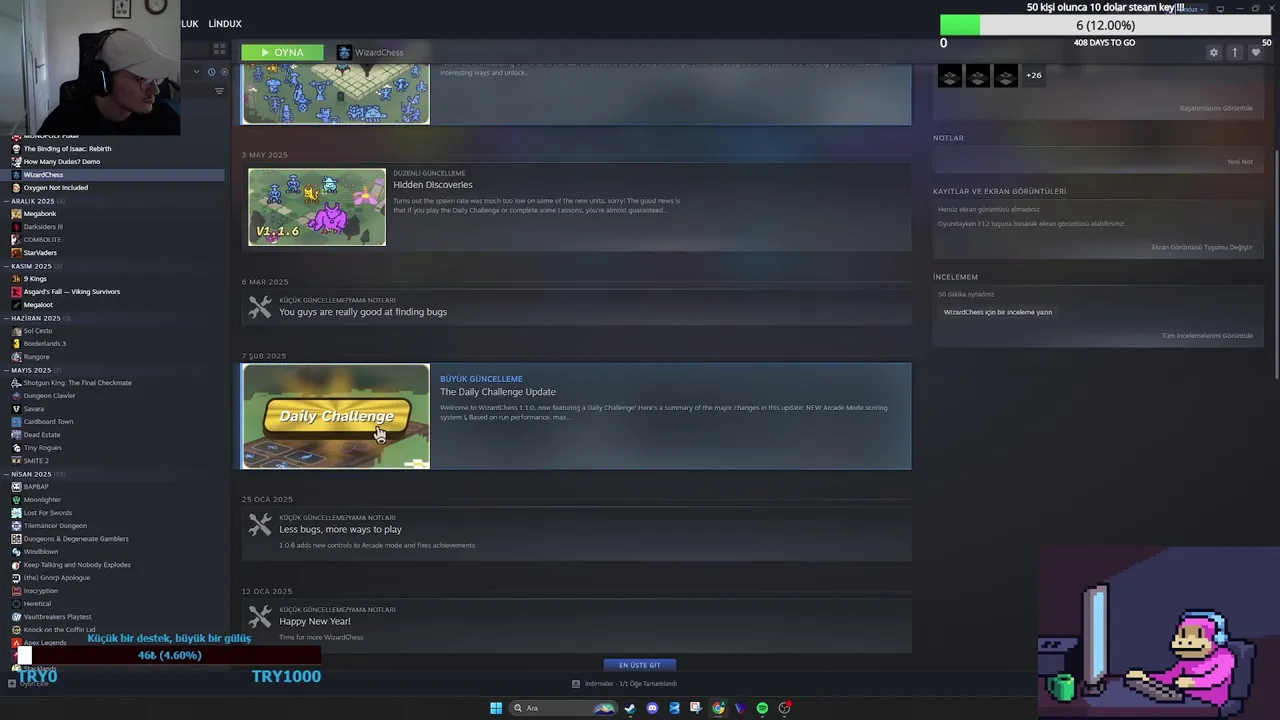Click the COMBOLITE game icon
This screenshot has width=1280, height=720.
pyautogui.click(x=16, y=240)
